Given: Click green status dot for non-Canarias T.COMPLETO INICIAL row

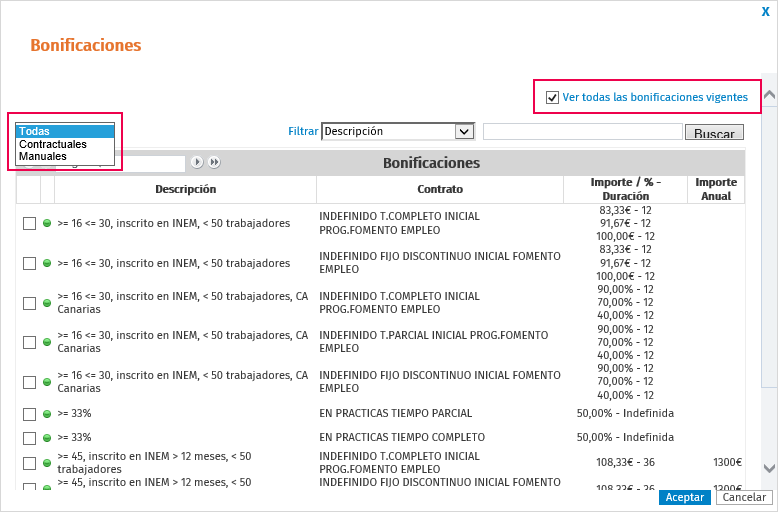Looking at the screenshot, I should coord(47,223).
